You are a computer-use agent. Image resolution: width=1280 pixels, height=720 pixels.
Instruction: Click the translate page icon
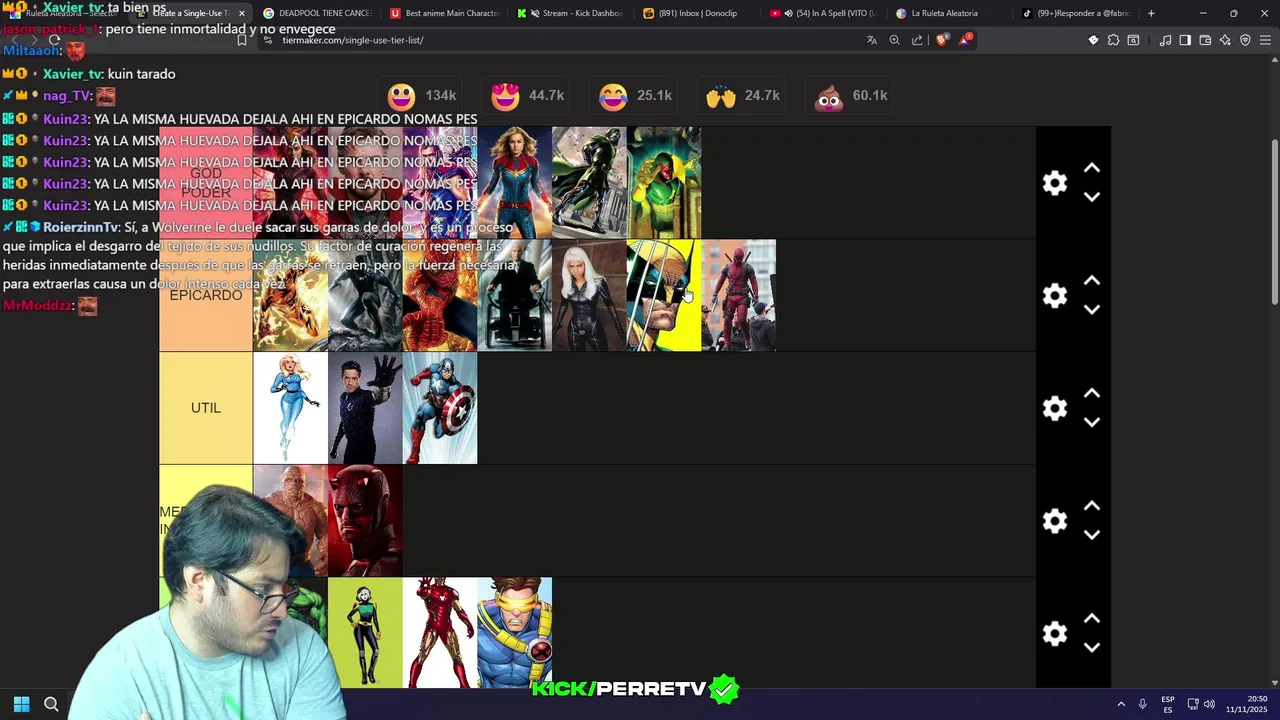pos(872,40)
